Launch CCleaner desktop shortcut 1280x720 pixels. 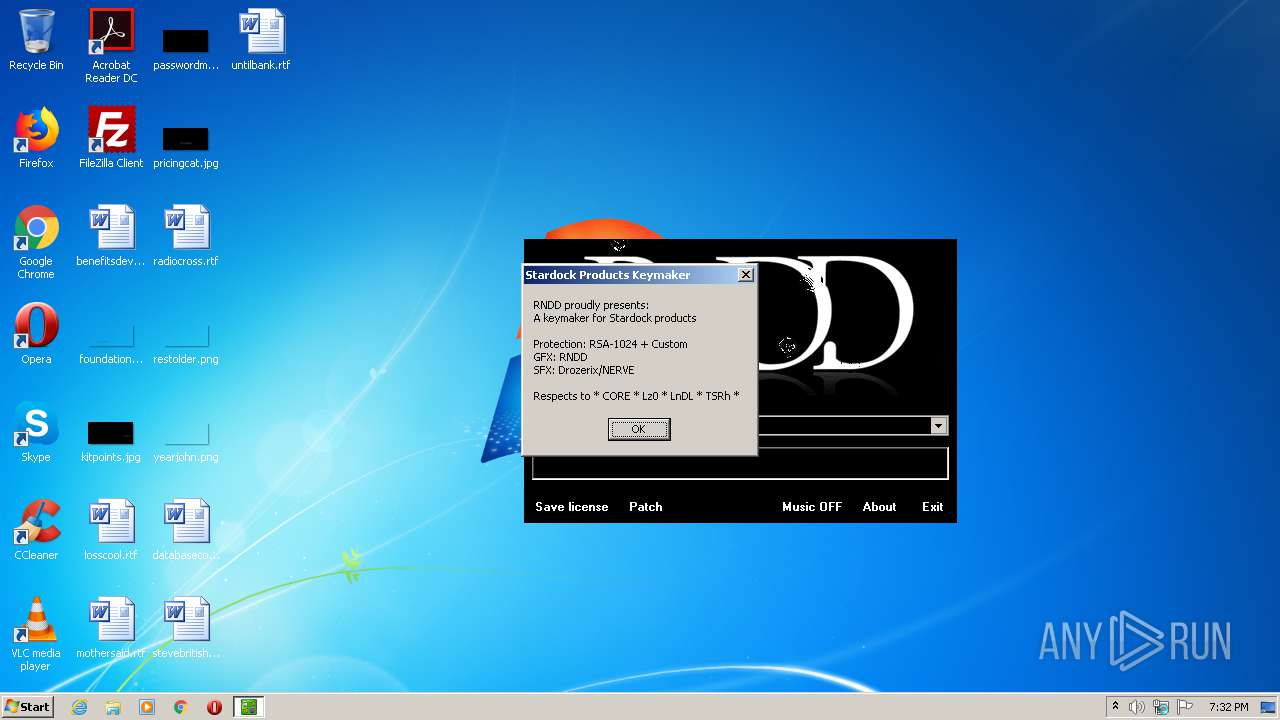(36, 530)
